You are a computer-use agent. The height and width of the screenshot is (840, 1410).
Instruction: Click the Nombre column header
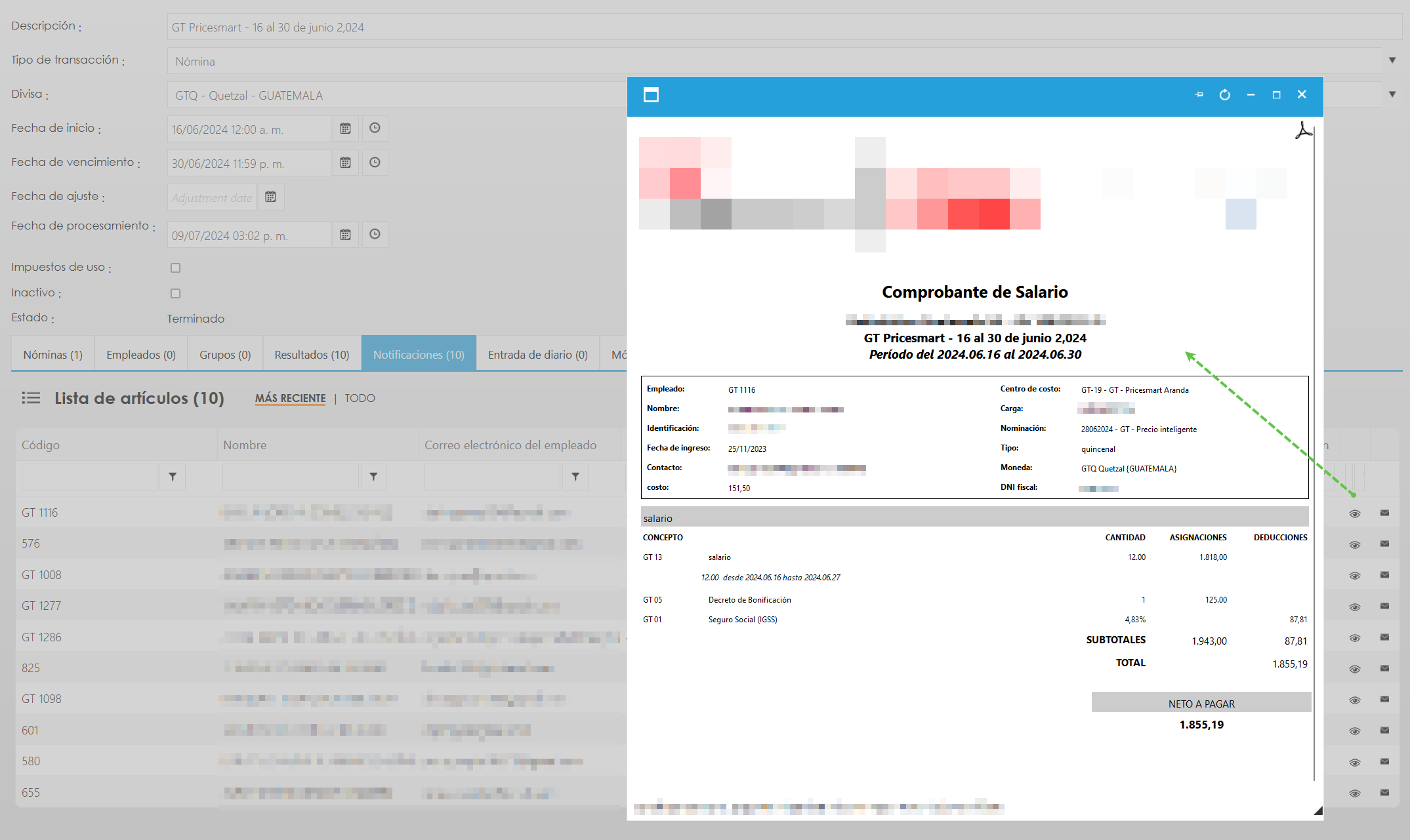[318, 445]
